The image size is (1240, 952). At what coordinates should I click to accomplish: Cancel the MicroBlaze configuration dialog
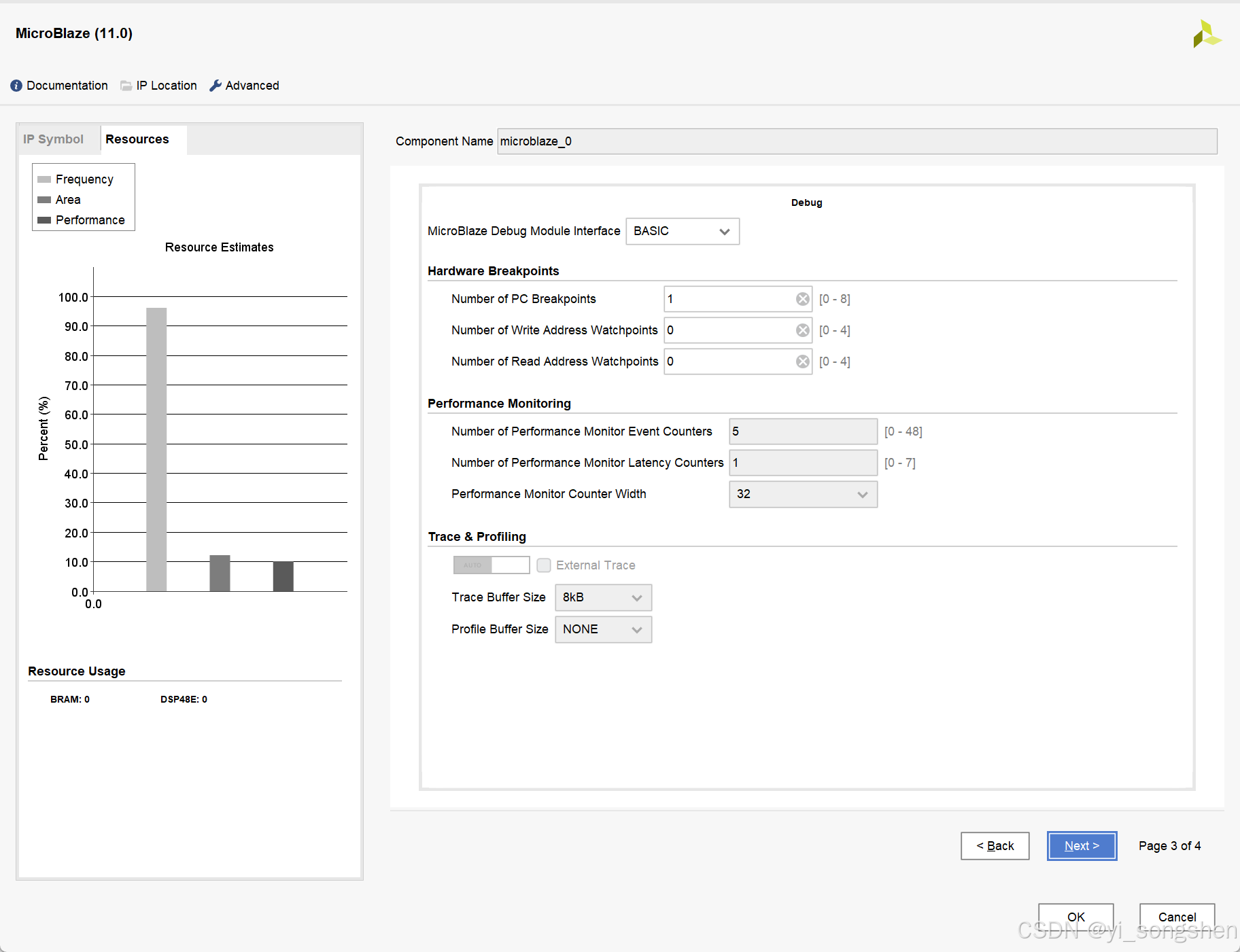pyautogui.click(x=1177, y=917)
